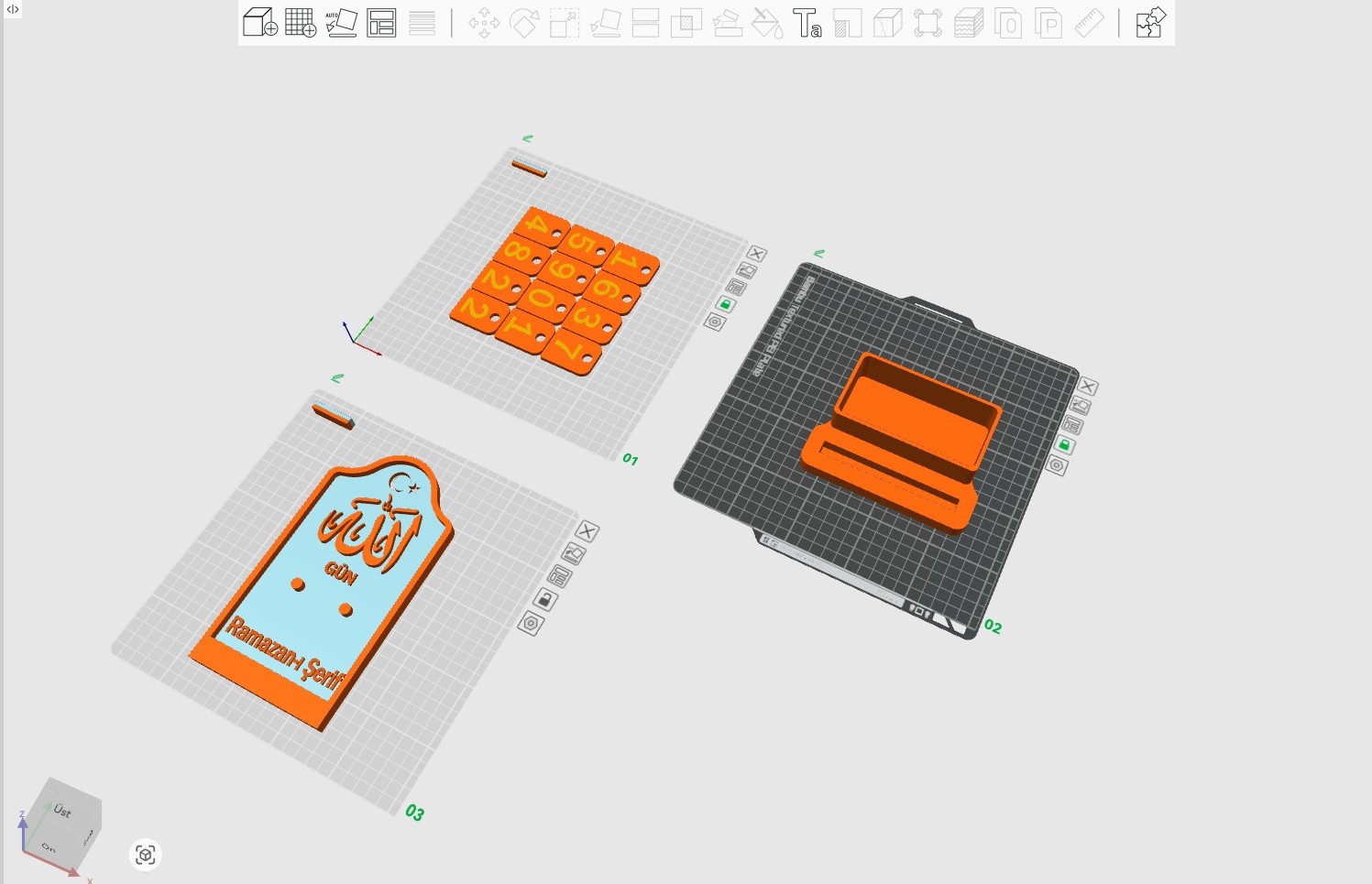Select the Color painting bucket tool
The image size is (1372, 884).
[767, 23]
